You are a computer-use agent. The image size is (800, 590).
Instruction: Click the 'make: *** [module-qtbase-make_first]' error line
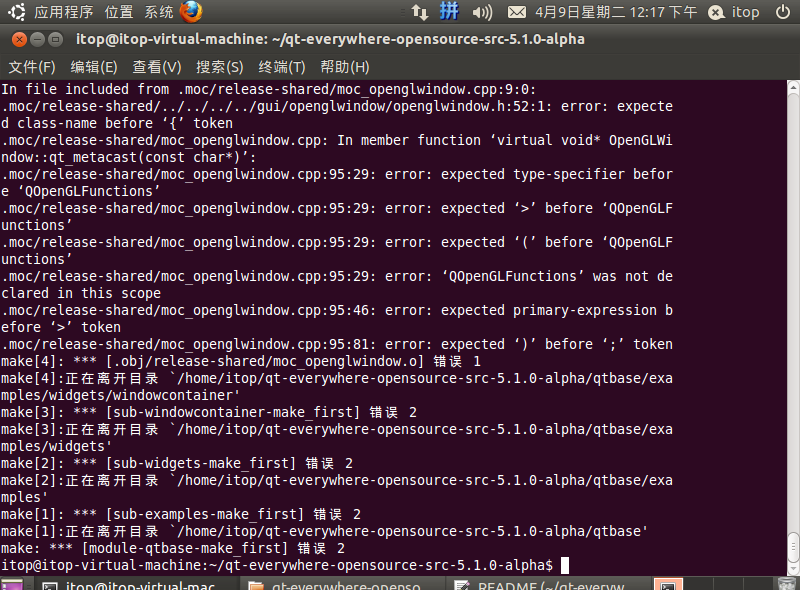click(x=173, y=548)
